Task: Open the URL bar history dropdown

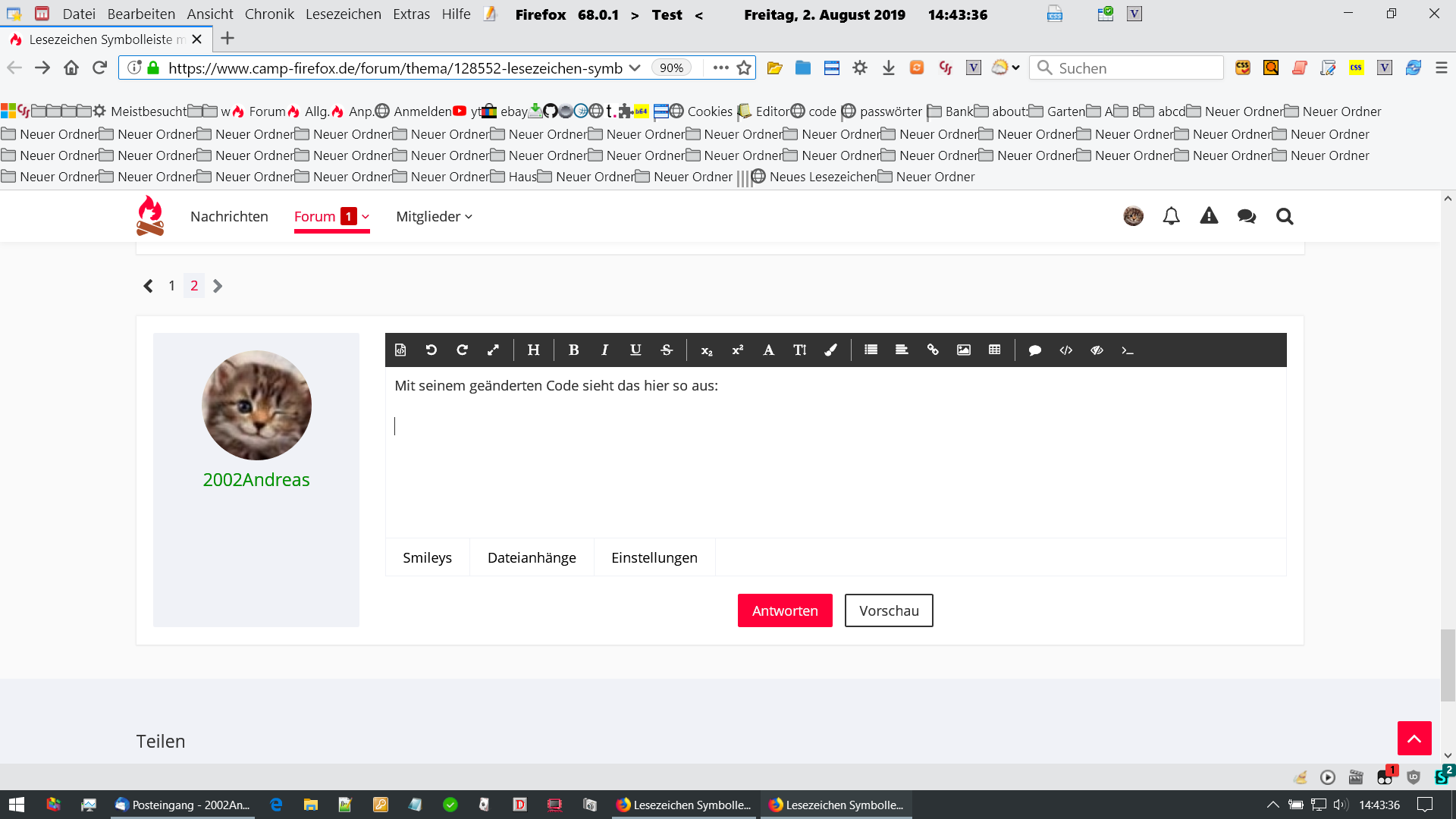Action: (x=635, y=67)
